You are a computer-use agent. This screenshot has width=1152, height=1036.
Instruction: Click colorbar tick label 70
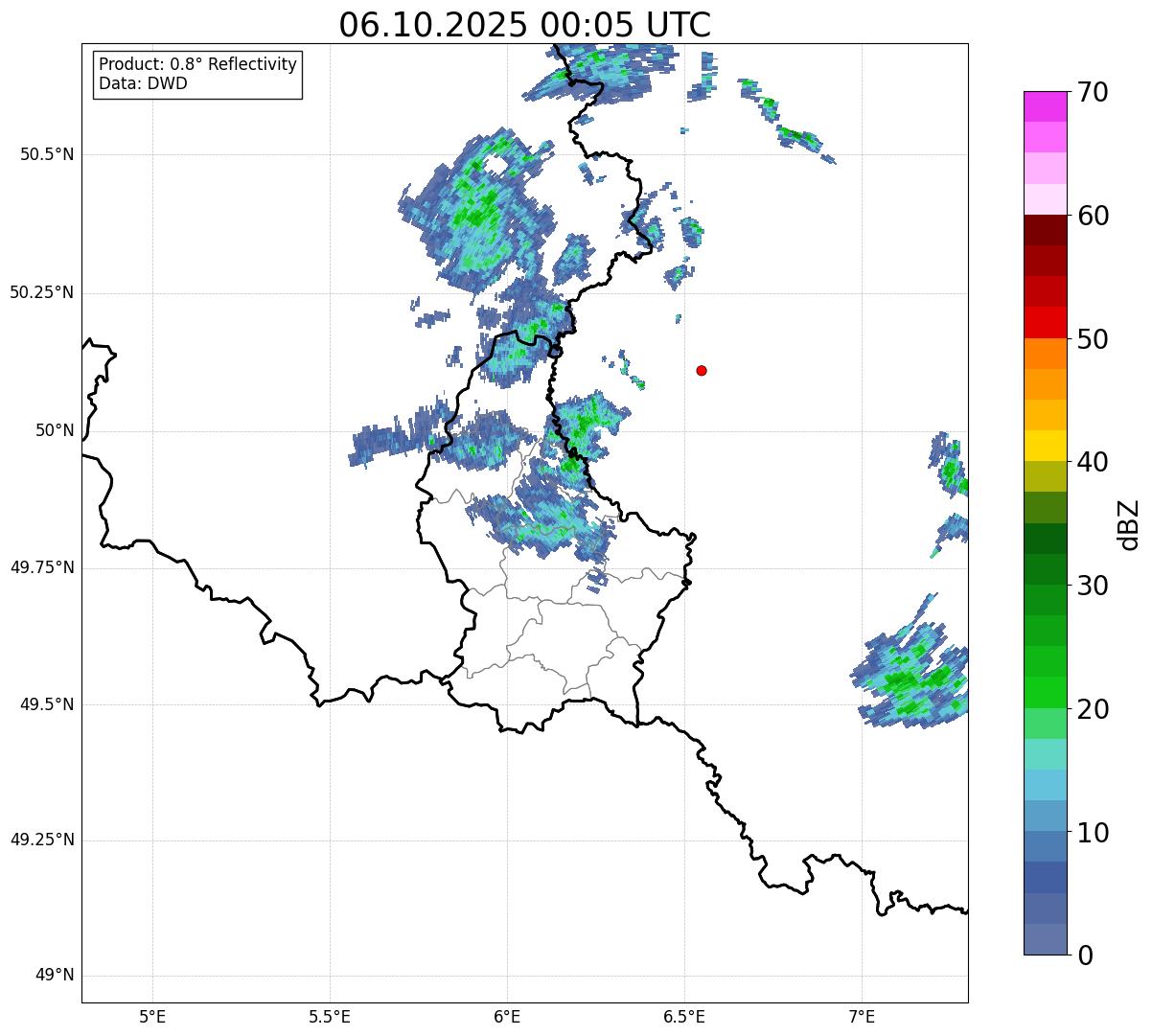coord(1093,93)
